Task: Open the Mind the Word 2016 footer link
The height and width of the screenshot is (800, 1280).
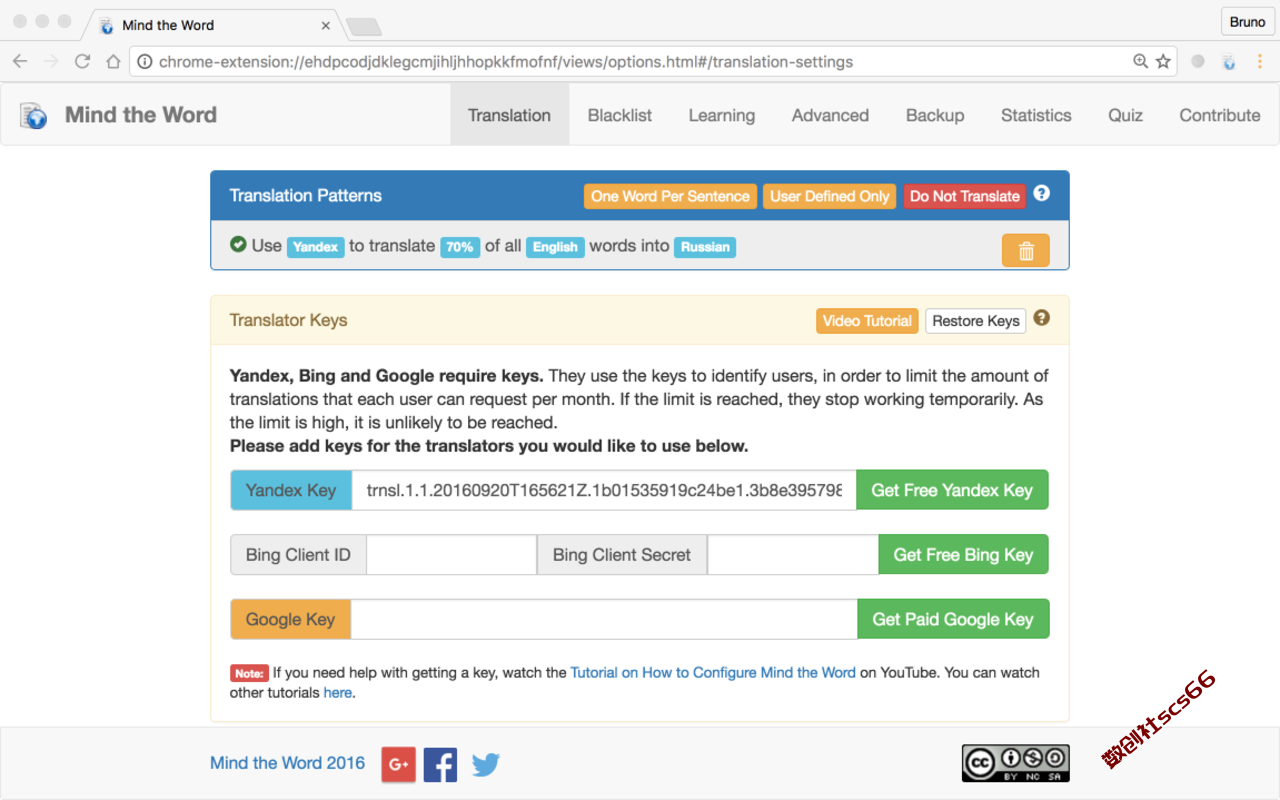Action: pos(288,763)
